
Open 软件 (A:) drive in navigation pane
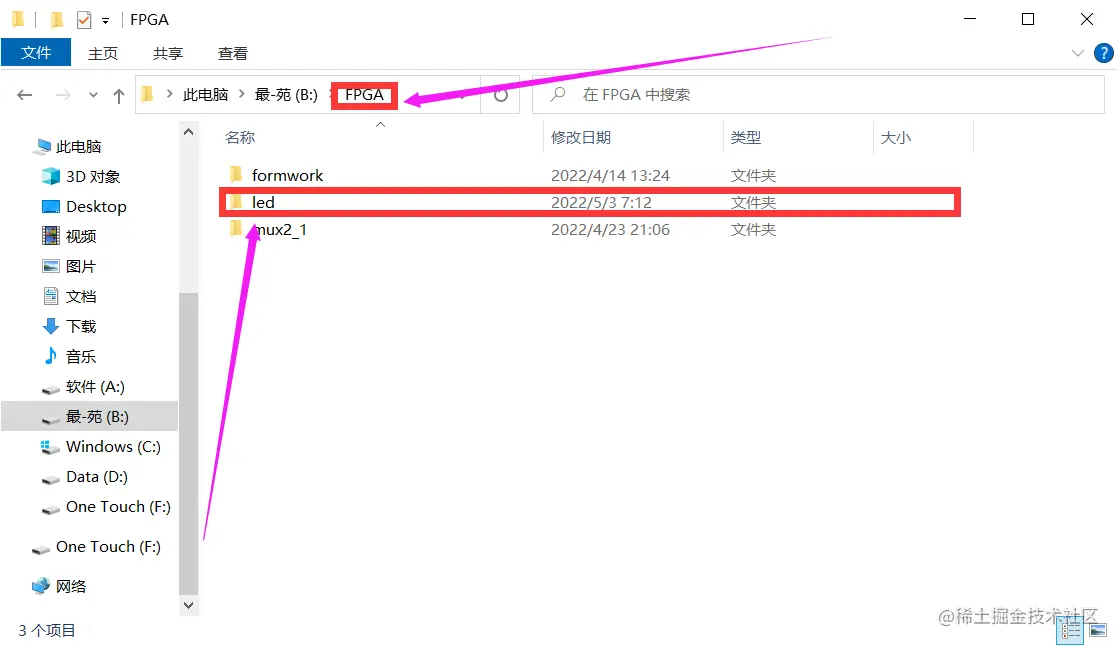pyautogui.click(x=96, y=386)
